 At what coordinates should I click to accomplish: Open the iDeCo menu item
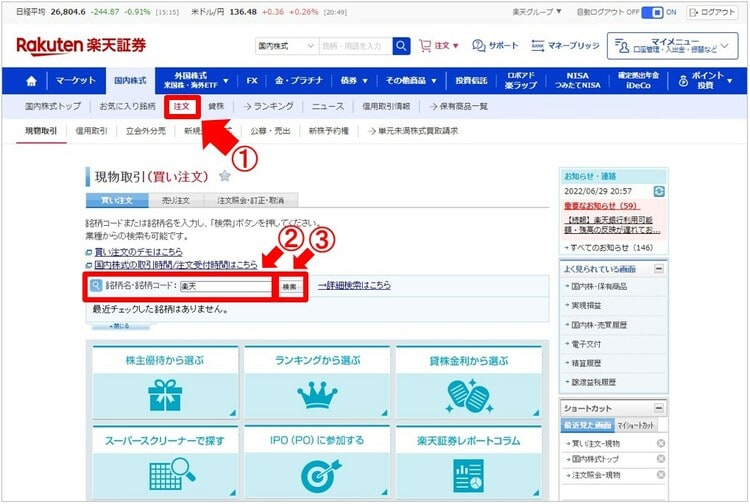[638, 80]
